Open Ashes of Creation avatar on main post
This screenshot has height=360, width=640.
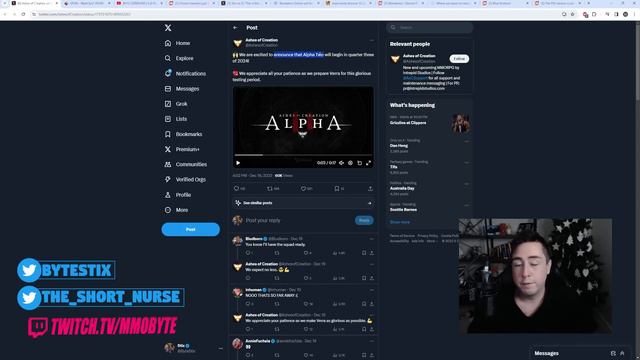pos(238,43)
